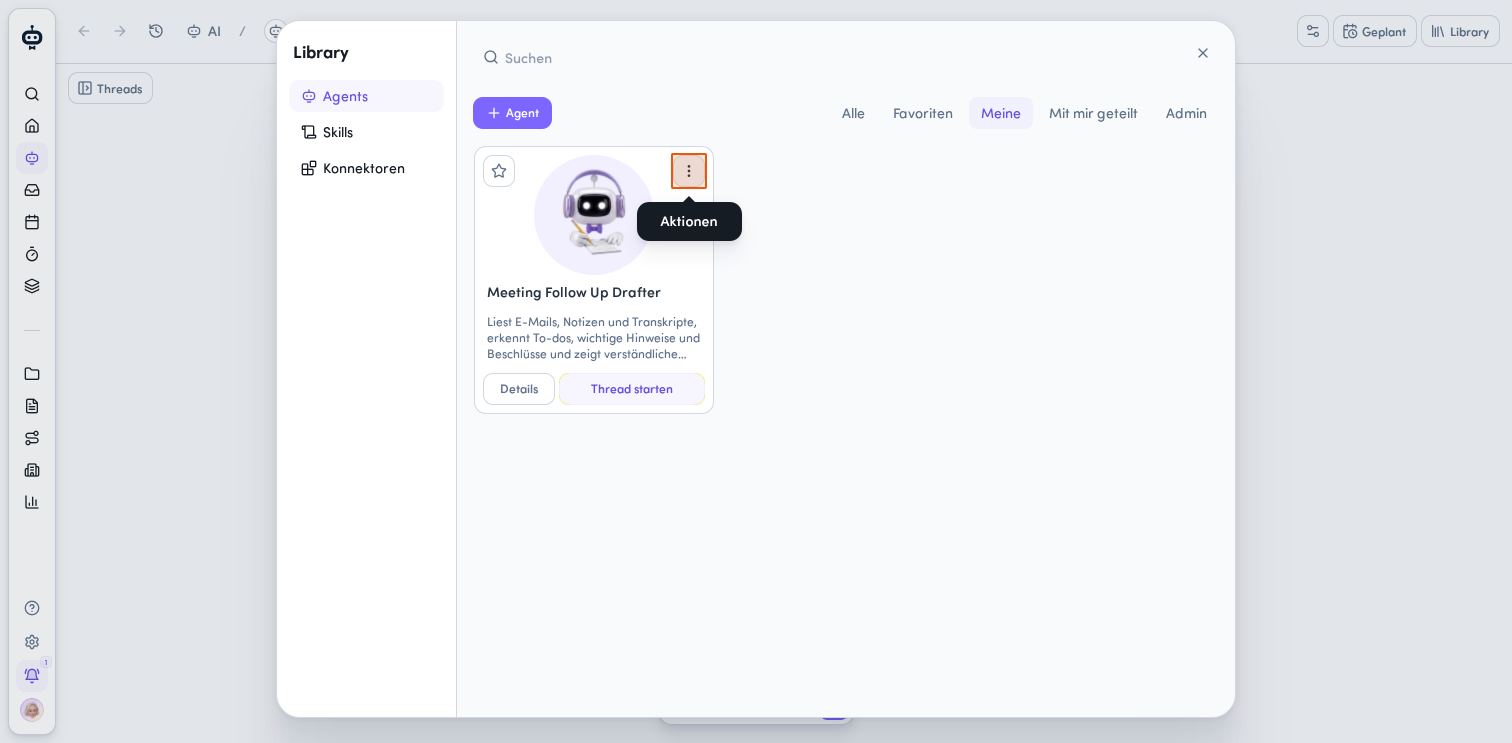Open the home icon in sidebar

(32, 126)
